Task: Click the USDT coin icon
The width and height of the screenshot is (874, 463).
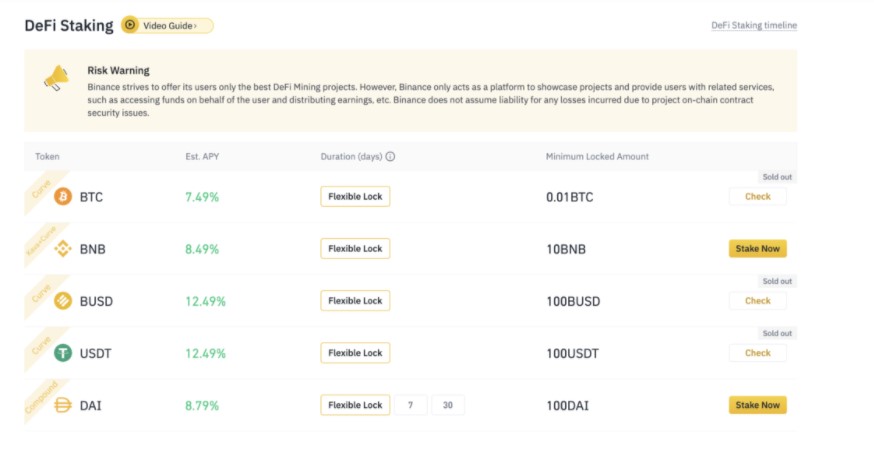Action: (x=63, y=353)
